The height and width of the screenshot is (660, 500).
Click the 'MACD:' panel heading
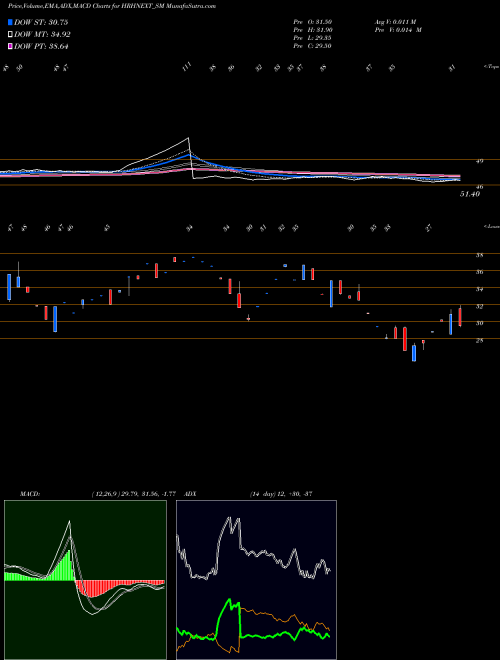(30, 494)
